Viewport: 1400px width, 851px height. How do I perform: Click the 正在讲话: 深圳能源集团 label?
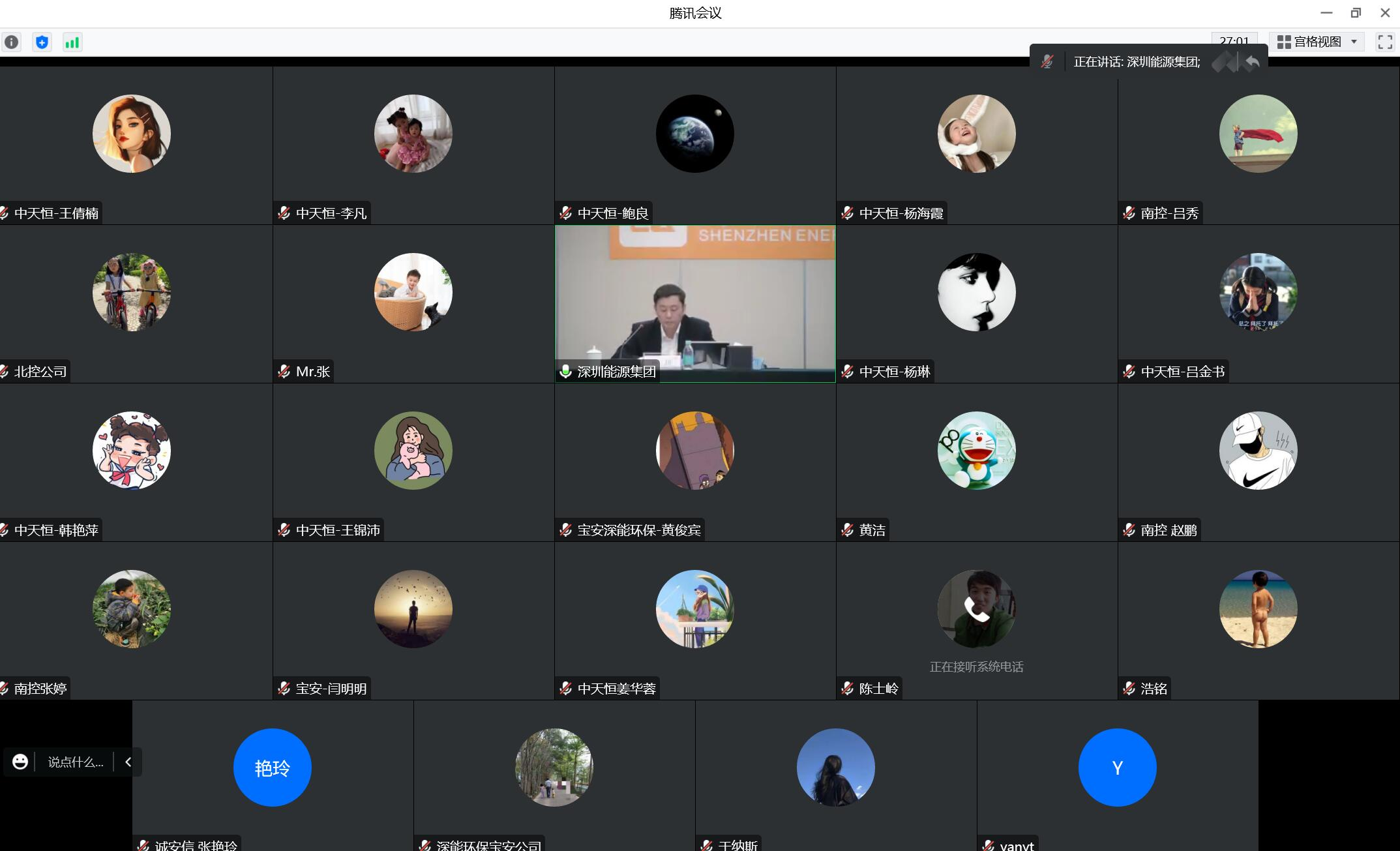[1137, 62]
